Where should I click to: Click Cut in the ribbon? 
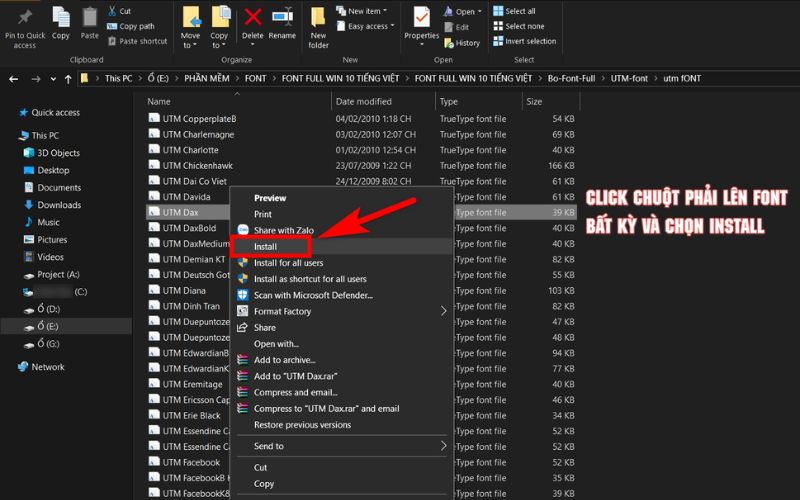tap(120, 11)
